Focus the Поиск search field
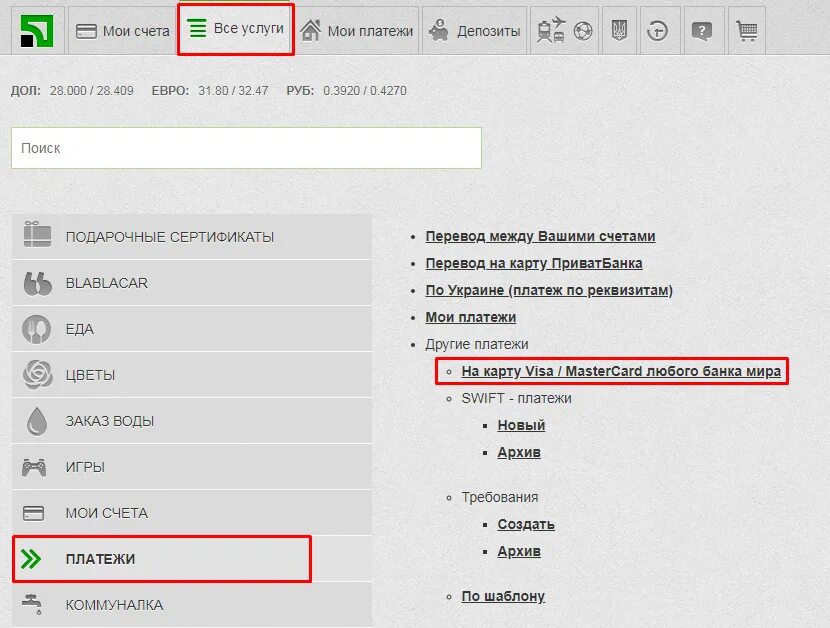Viewport: 830px width, 628px height. tap(246, 148)
